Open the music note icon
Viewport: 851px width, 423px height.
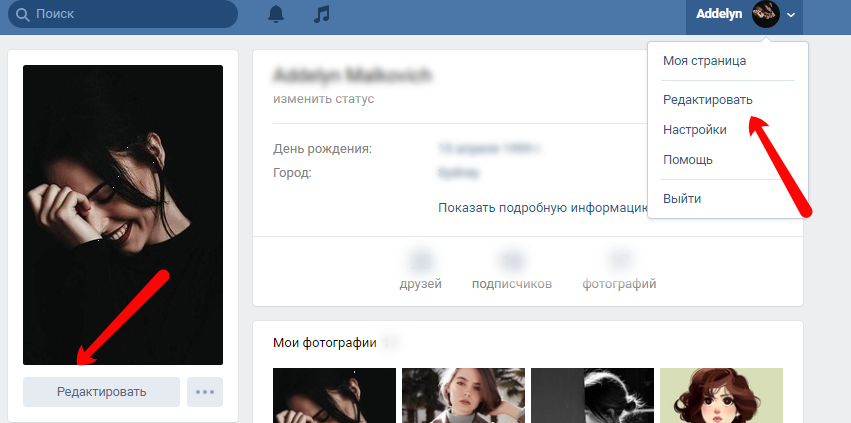[321, 14]
